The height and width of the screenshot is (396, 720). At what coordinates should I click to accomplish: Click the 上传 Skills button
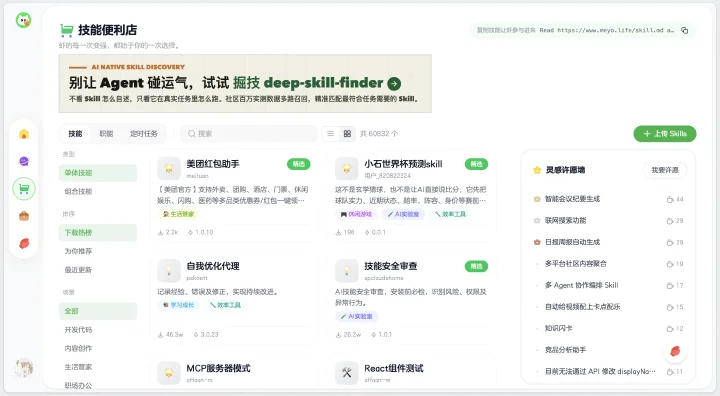click(664, 134)
